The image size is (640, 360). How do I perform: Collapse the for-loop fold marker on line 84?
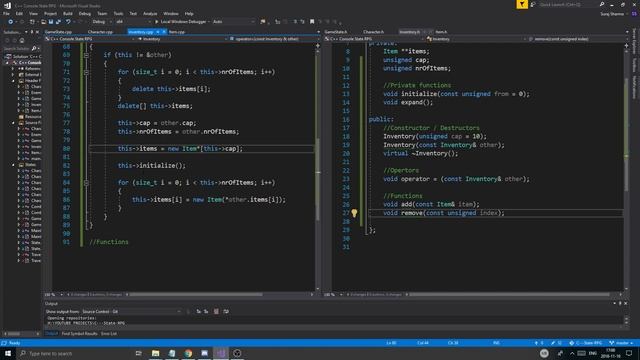tap(86, 183)
